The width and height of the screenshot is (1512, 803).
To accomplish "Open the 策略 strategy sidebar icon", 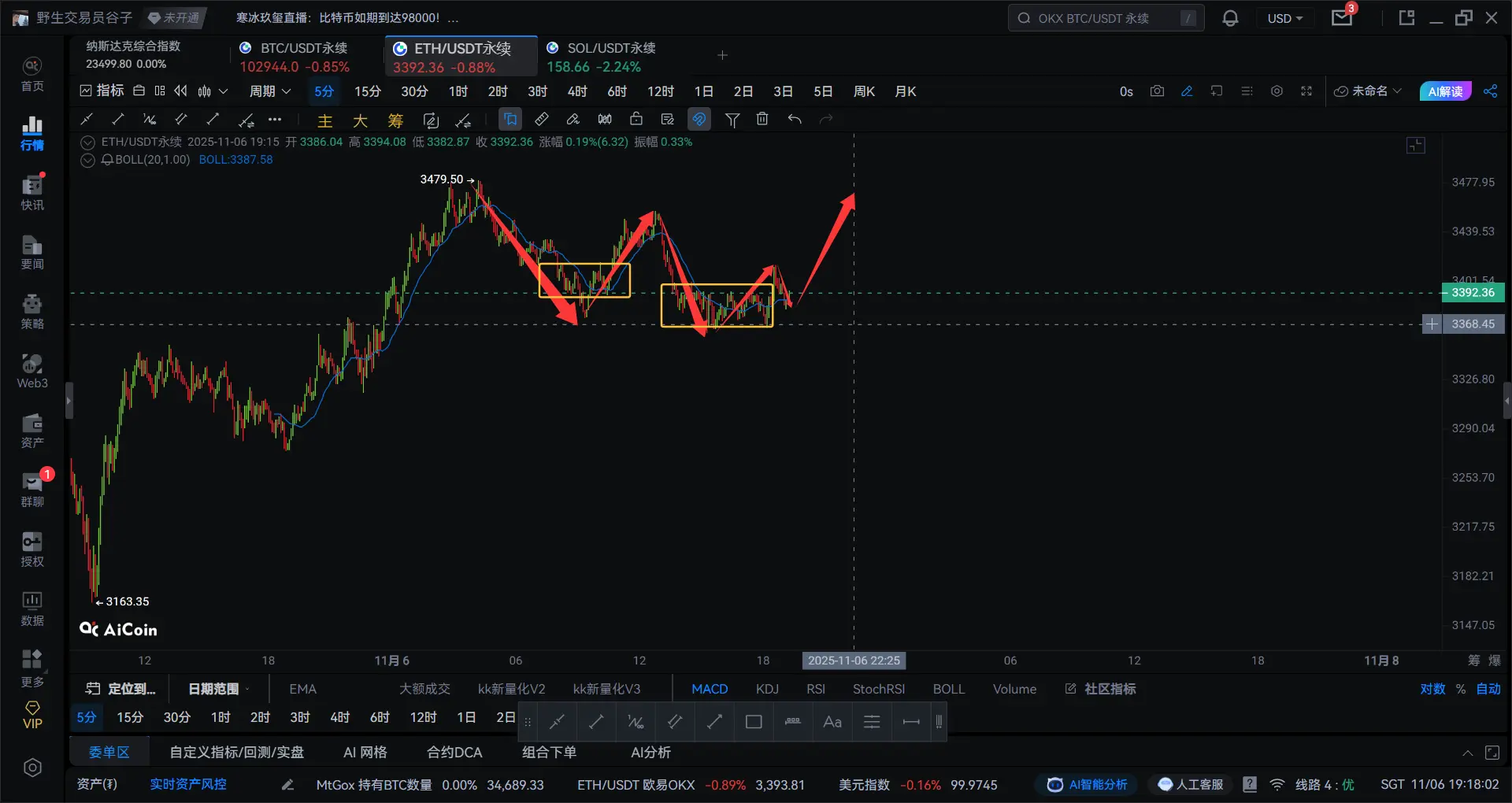I will point(32,312).
